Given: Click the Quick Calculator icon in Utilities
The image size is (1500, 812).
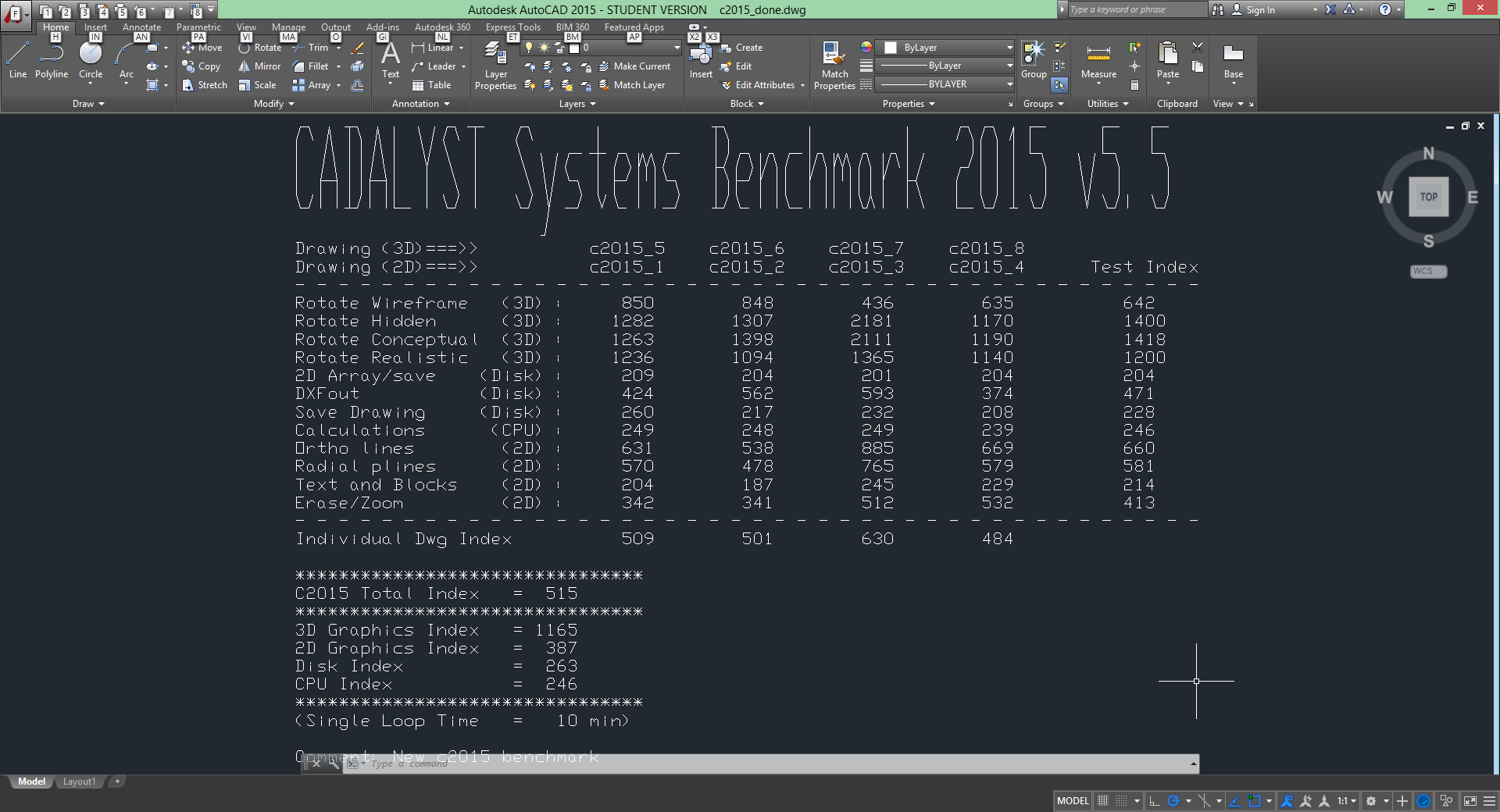Looking at the screenshot, I should click(x=1135, y=85).
